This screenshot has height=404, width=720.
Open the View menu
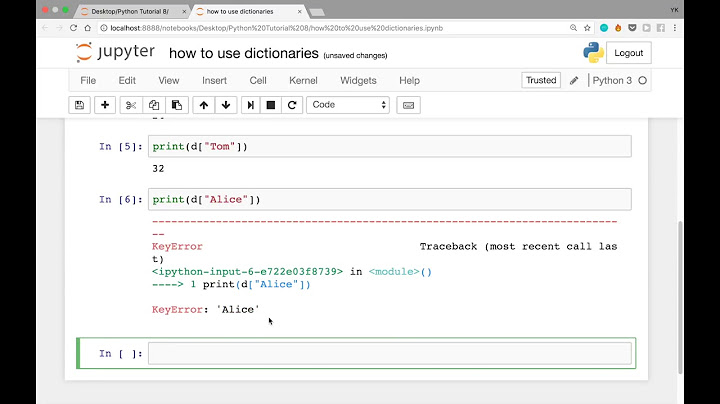click(169, 80)
